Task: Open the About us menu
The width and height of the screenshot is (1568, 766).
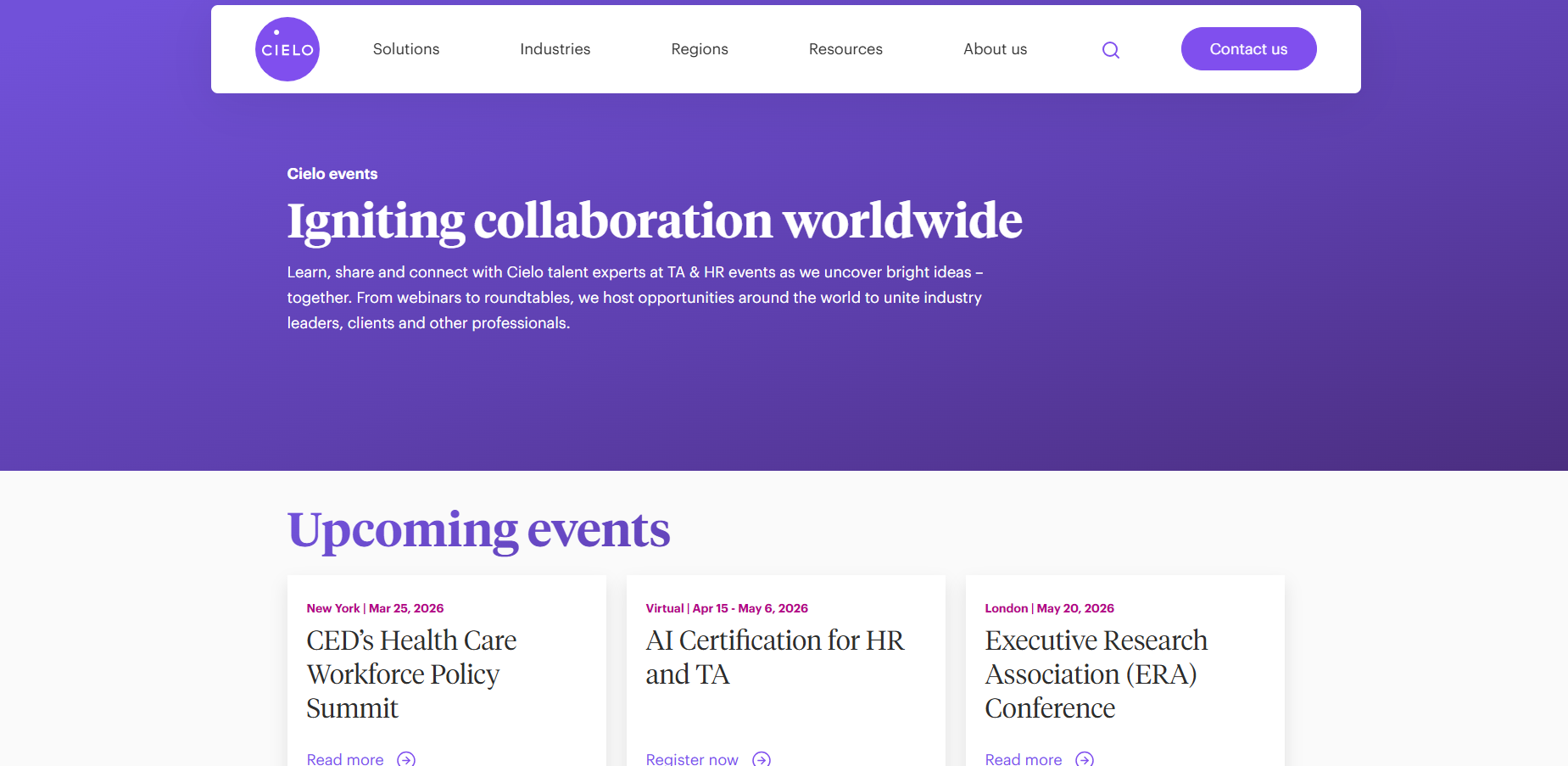Action: (x=995, y=49)
